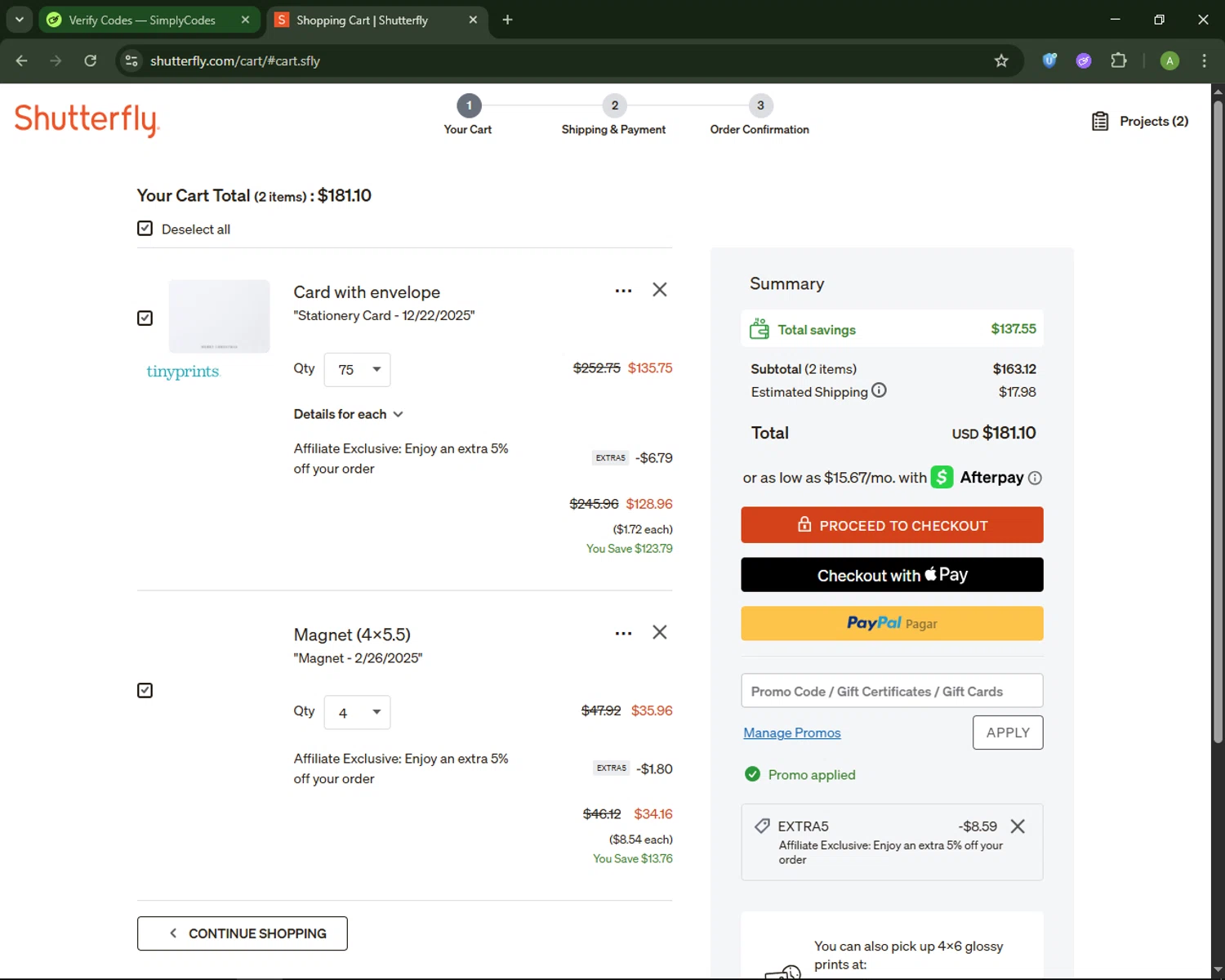Viewport: 1225px width, 980px height.
Task: Click the EXTRA5 promo tag icon
Action: pos(762,826)
